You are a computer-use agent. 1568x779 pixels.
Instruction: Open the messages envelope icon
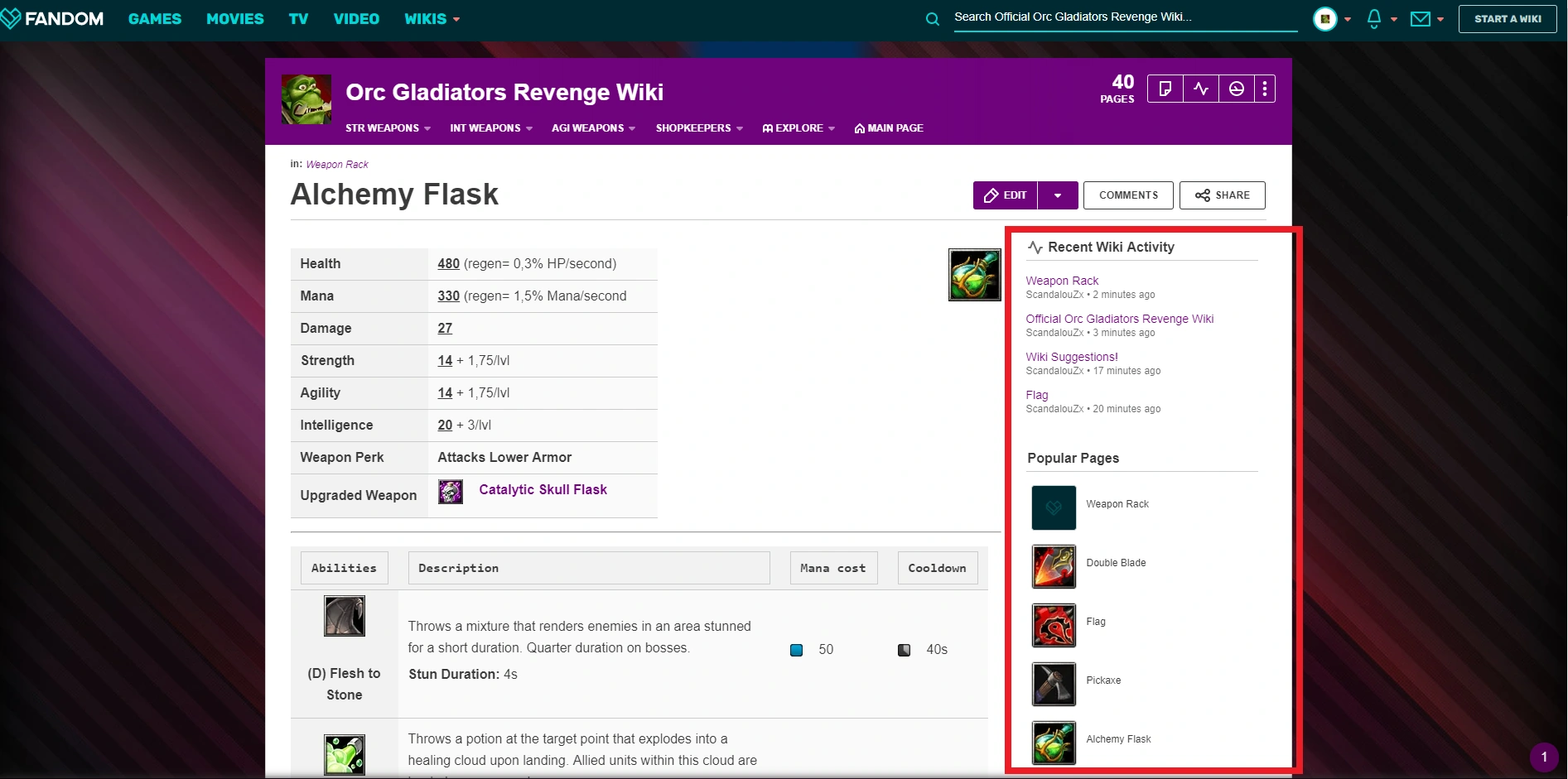(x=1421, y=18)
